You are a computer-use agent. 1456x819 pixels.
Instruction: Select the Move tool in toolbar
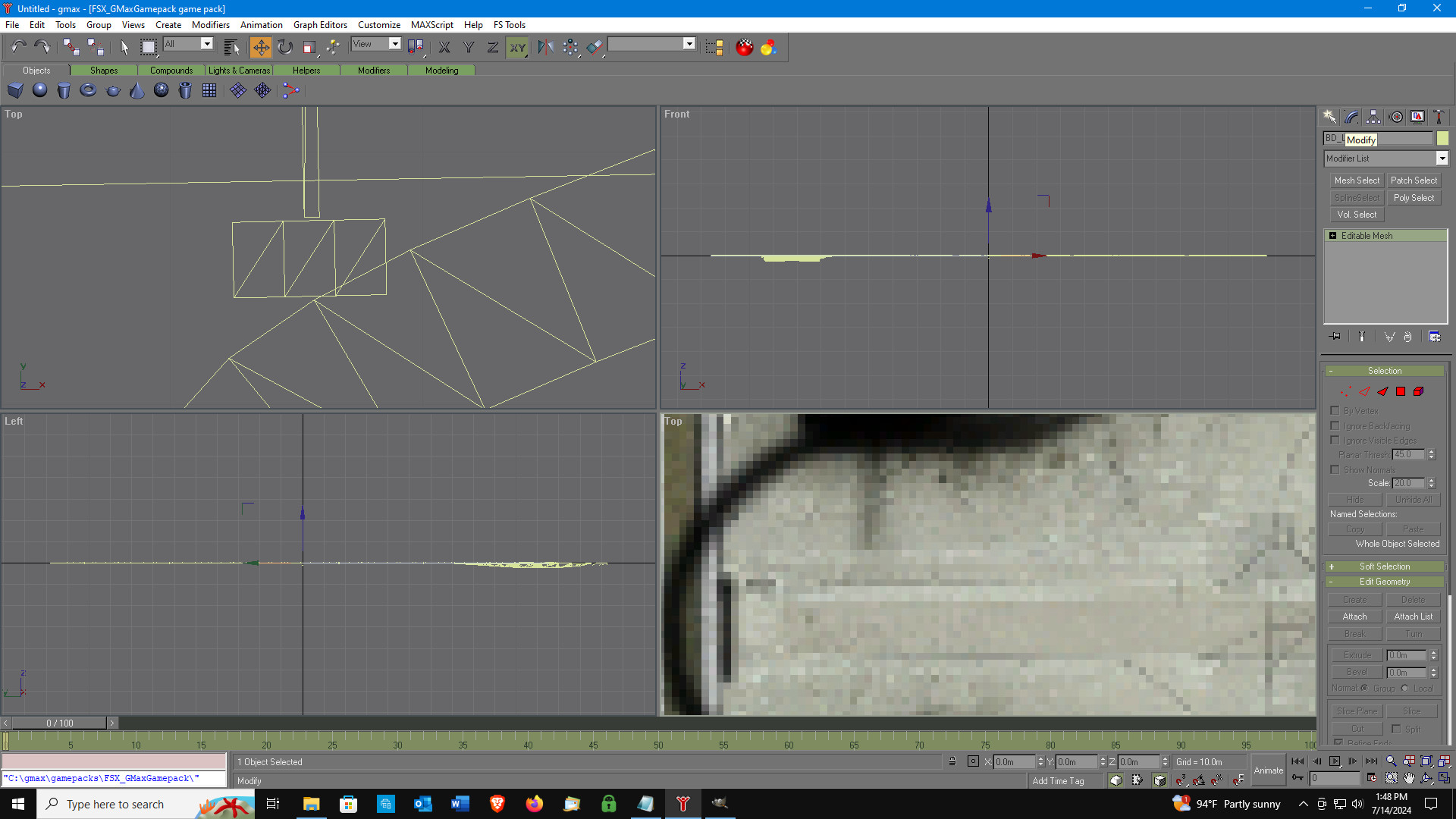point(260,47)
